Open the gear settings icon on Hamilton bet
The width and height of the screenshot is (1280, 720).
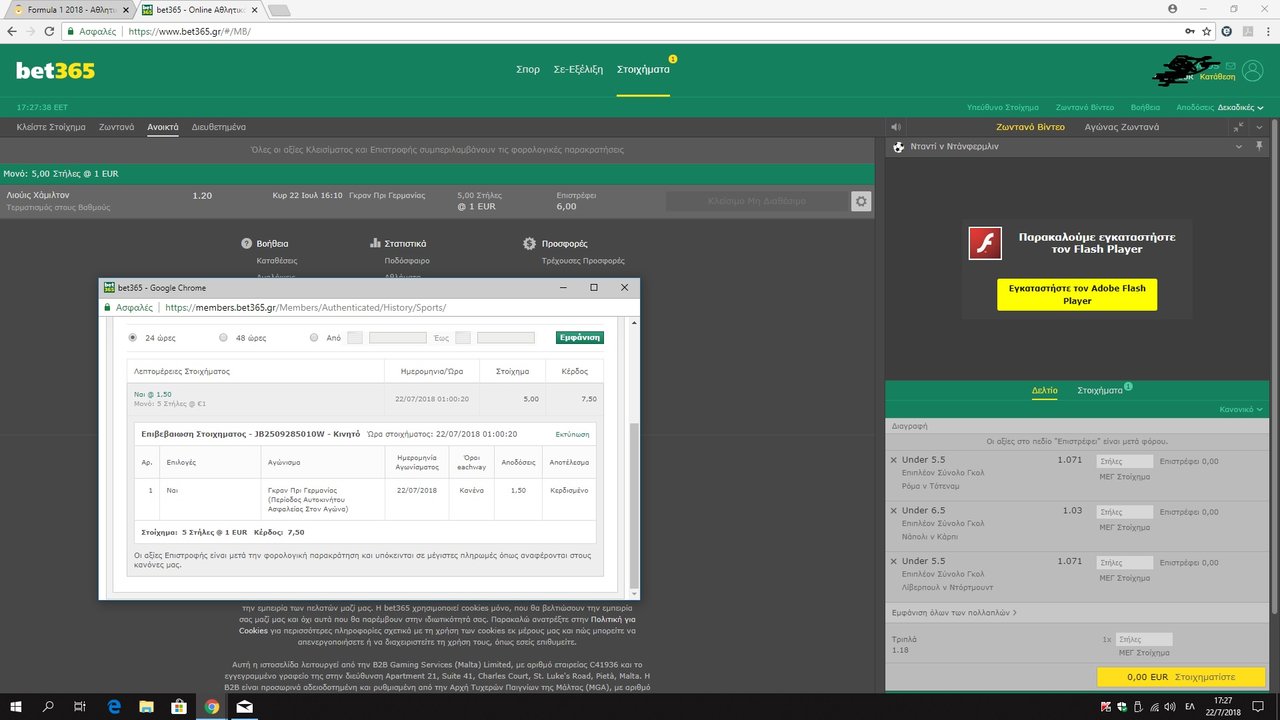(861, 201)
